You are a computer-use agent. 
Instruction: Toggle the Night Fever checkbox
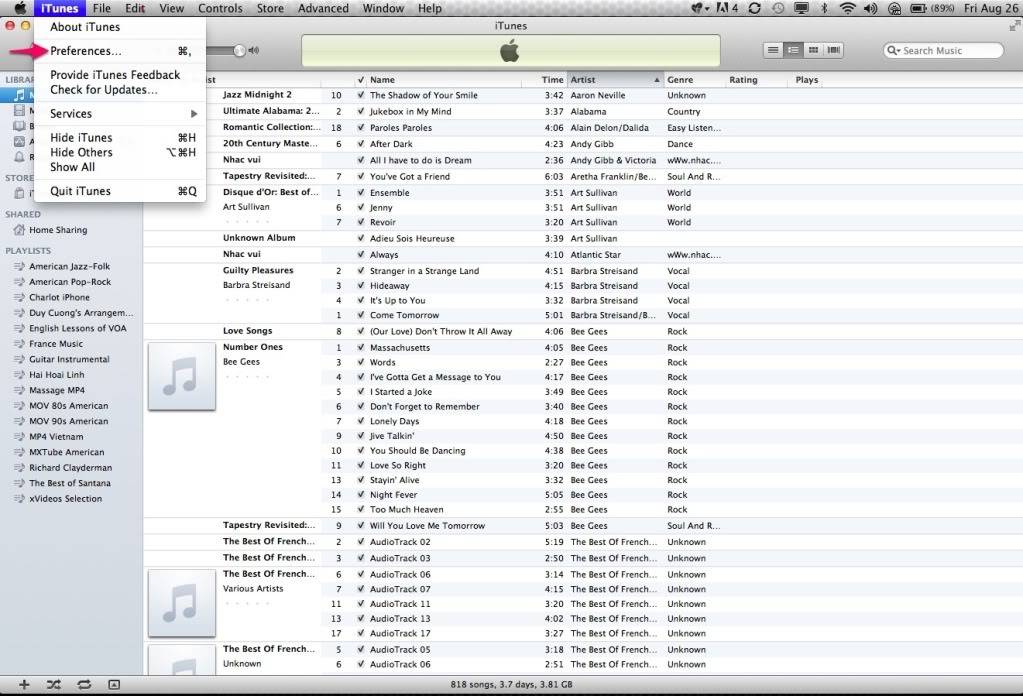(361, 495)
